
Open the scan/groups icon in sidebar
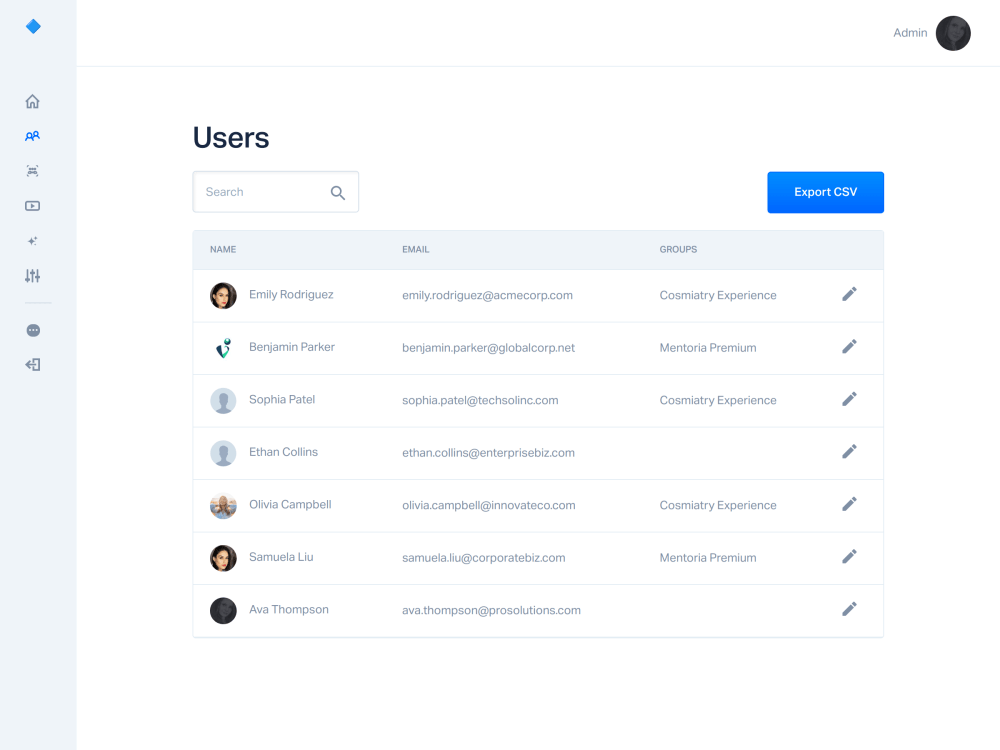33,171
